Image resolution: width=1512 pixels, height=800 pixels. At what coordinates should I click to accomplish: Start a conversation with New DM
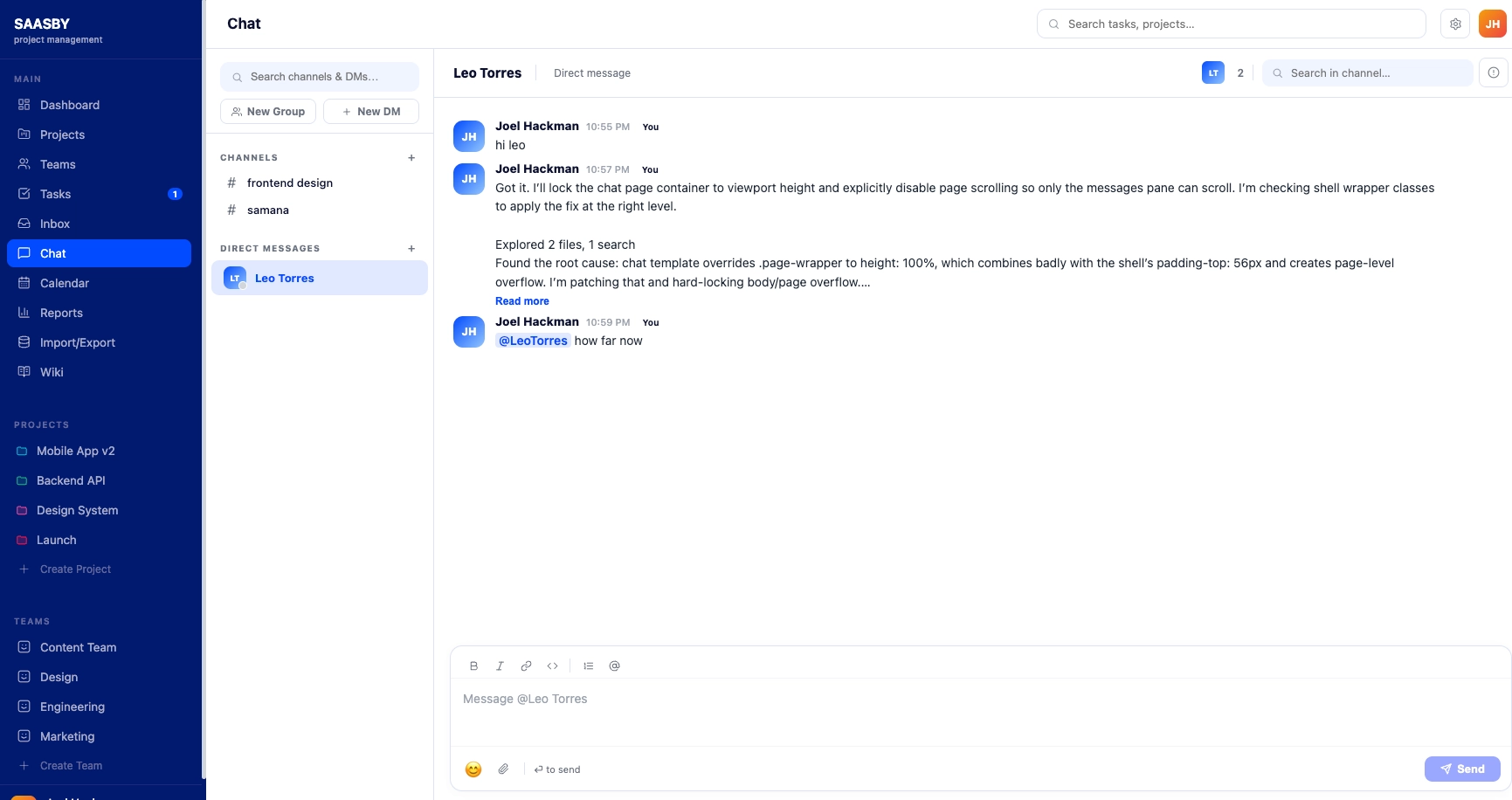point(370,111)
